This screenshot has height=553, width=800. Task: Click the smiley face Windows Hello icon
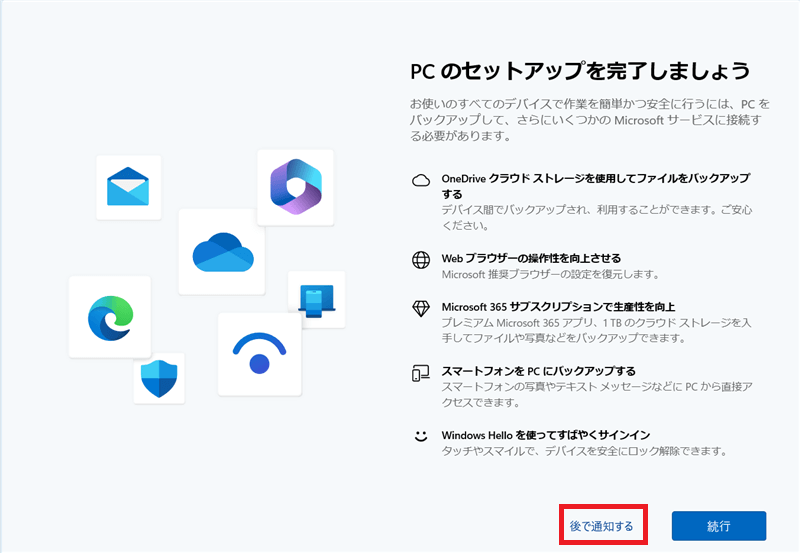tap(421, 436)
